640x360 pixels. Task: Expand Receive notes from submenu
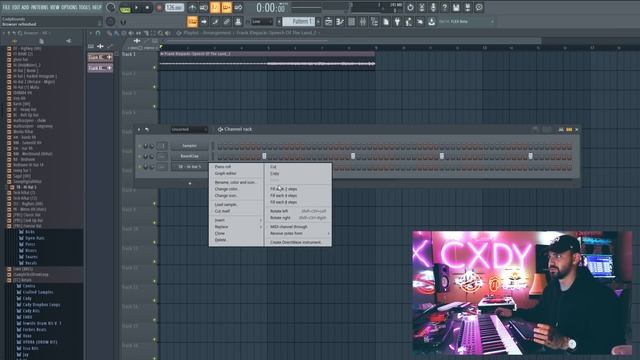(x=298, y=233)
